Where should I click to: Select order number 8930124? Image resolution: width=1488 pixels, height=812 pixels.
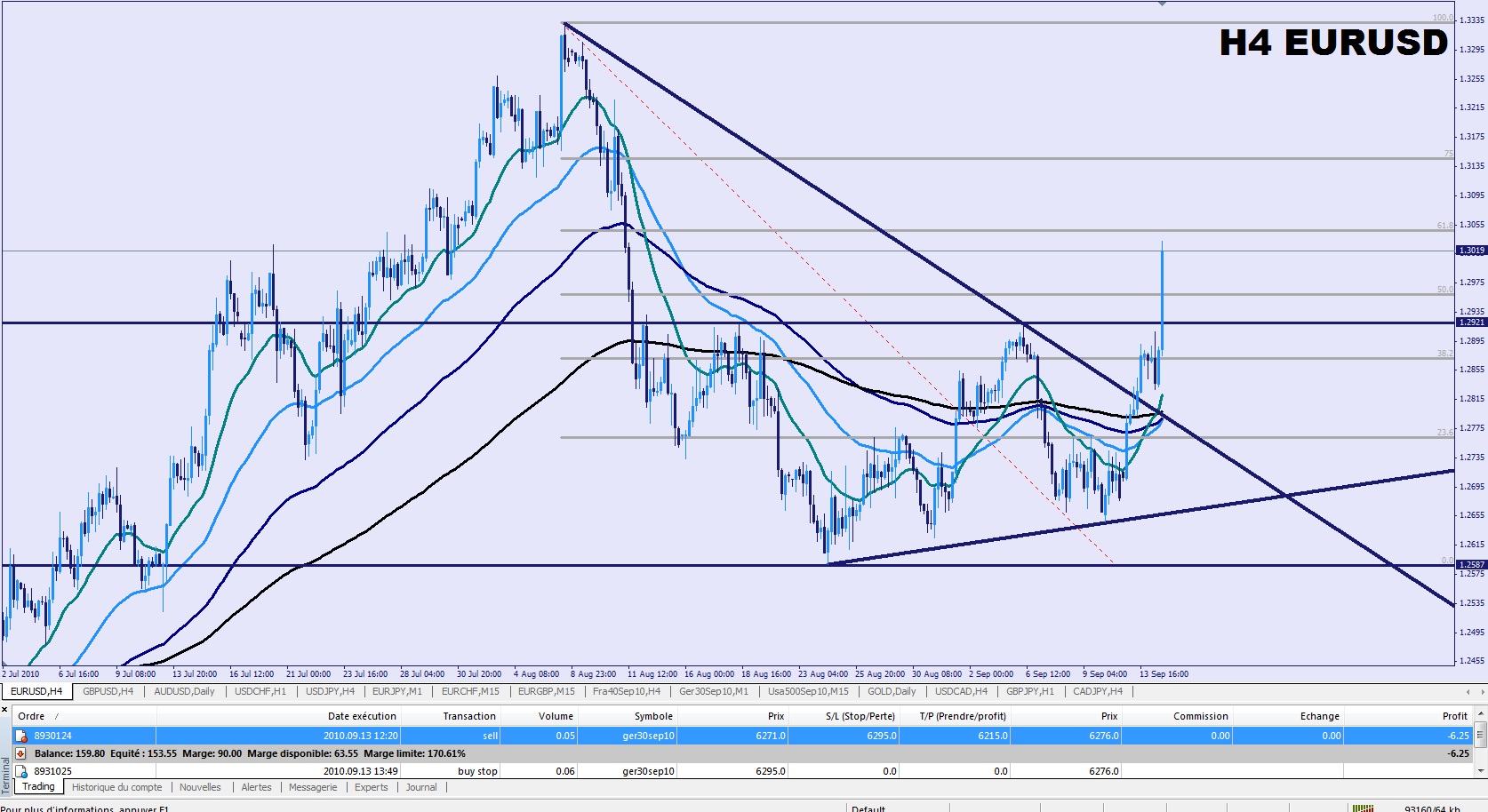(x=52, y=736)
